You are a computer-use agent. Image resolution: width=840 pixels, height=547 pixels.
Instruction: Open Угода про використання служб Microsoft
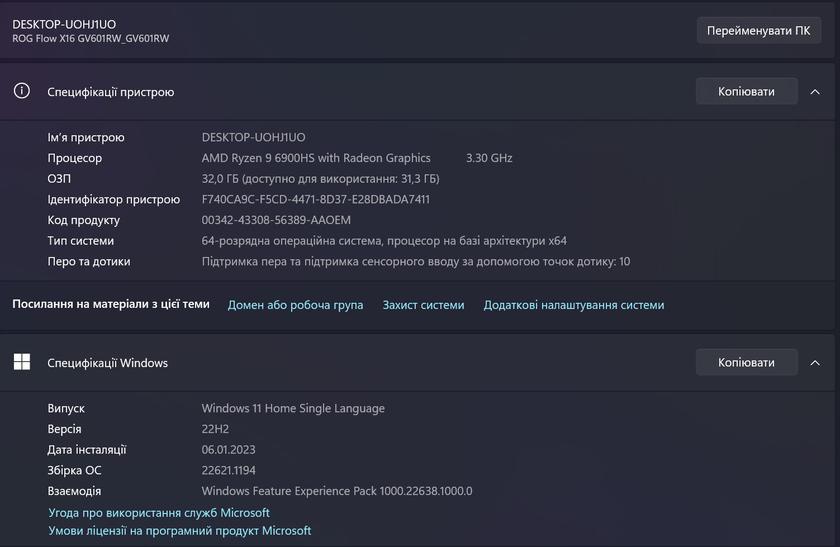point(159,512)
